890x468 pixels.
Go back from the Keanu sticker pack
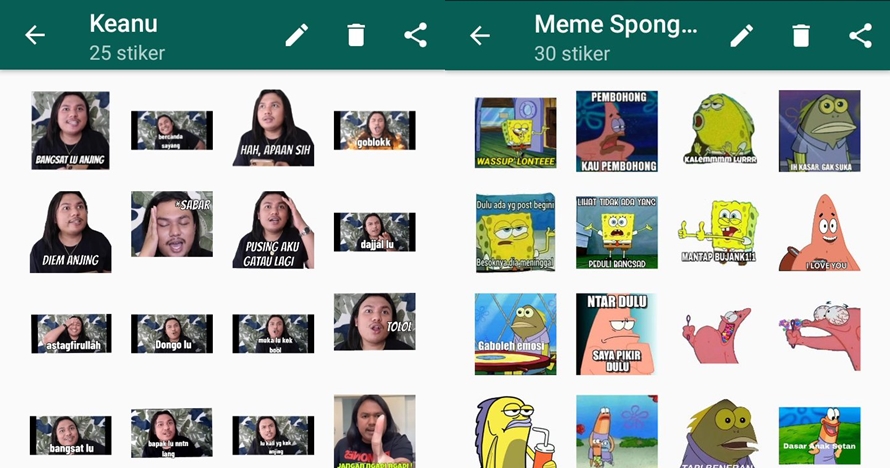point(35,35)
